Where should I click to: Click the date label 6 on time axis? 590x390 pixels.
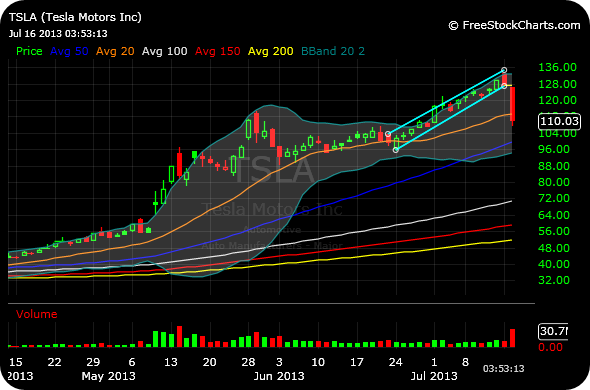point(132,362)
